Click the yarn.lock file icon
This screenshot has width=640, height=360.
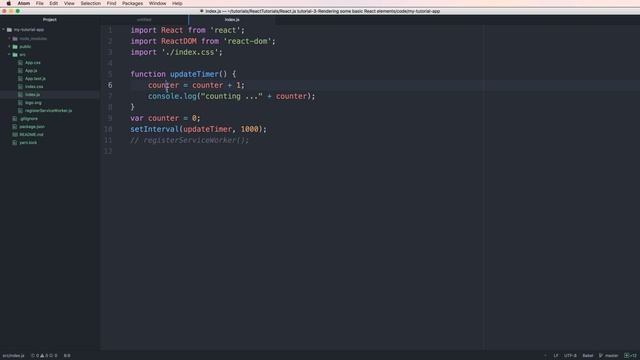(15, 142)
